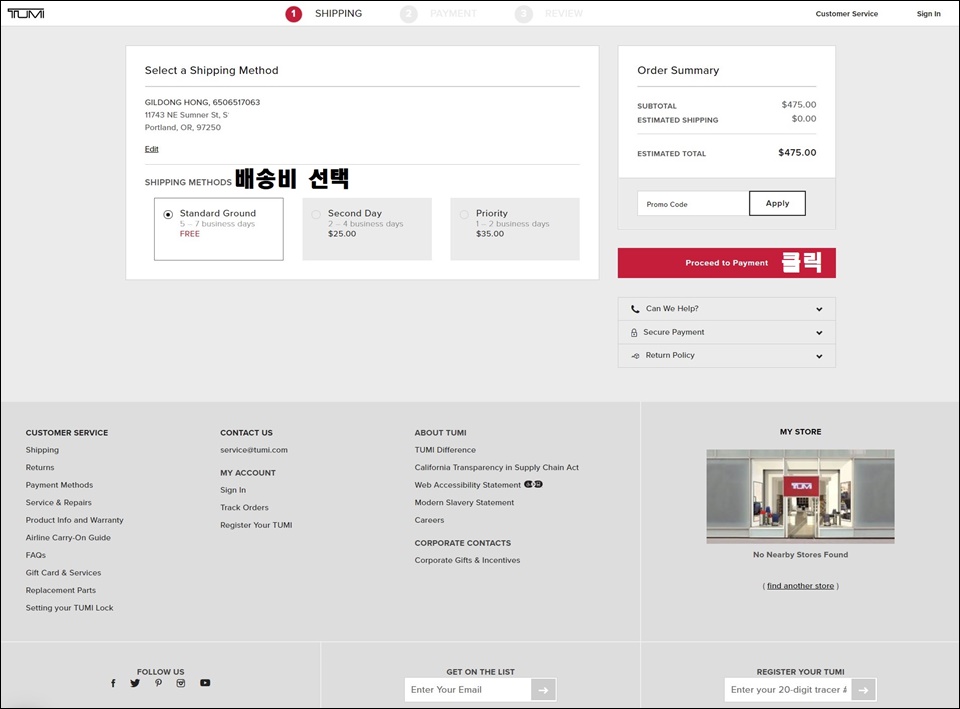Expand Secure Payment section chevron
This screenshot has height=709, width=960.
pyautogui.click(x=819, y=332)
